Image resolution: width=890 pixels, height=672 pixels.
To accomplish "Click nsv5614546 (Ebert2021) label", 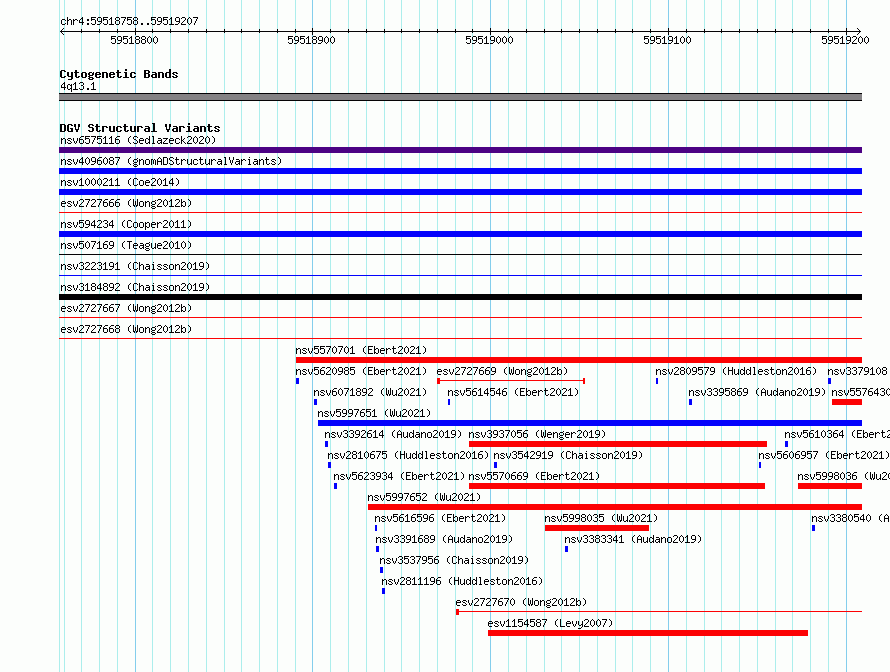I will click(513, 392).
